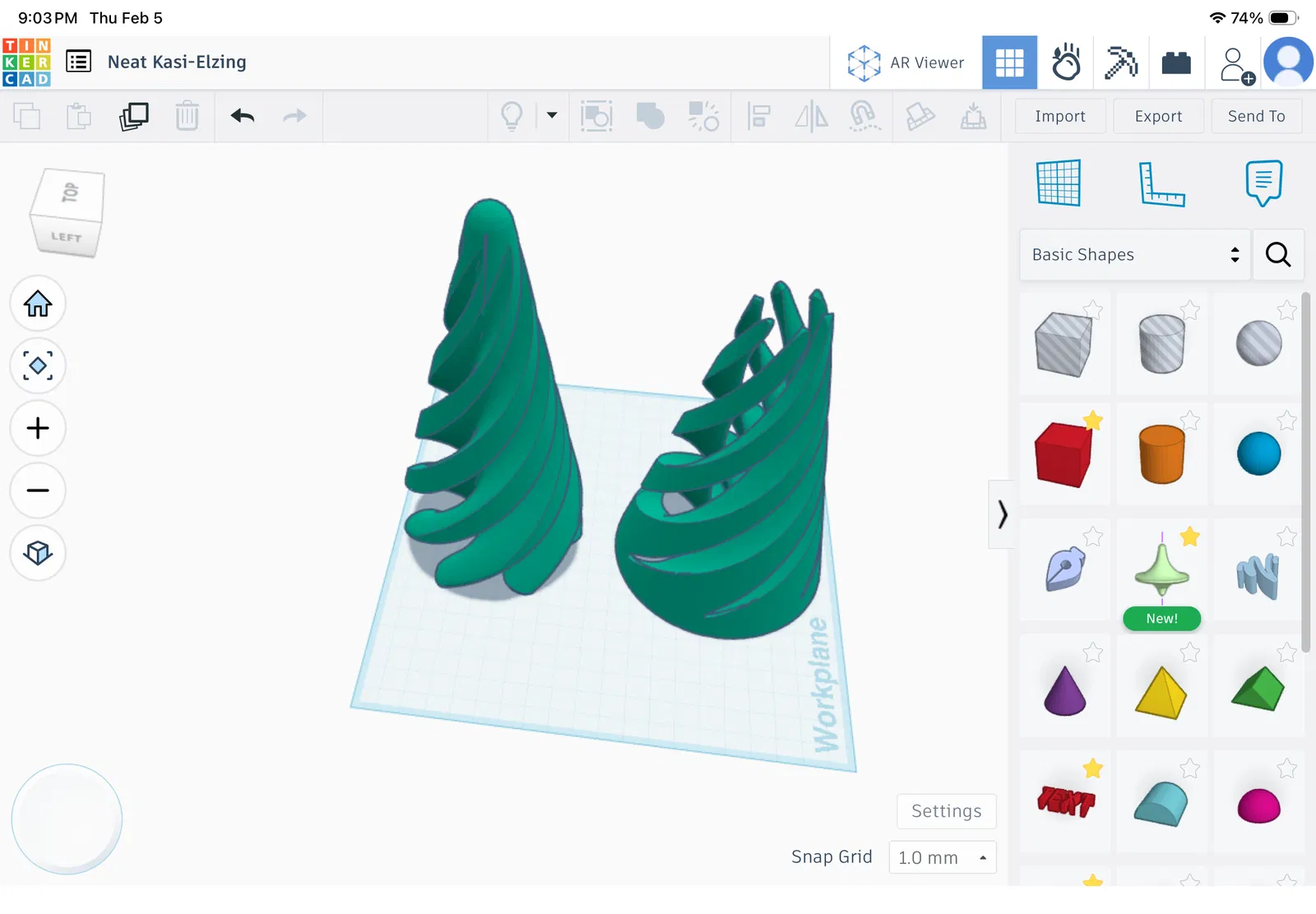Open the Snap Grid 1.0 mm dropdown
Image resolution: width=1316 pixels, height=914 pixels.
943,857
